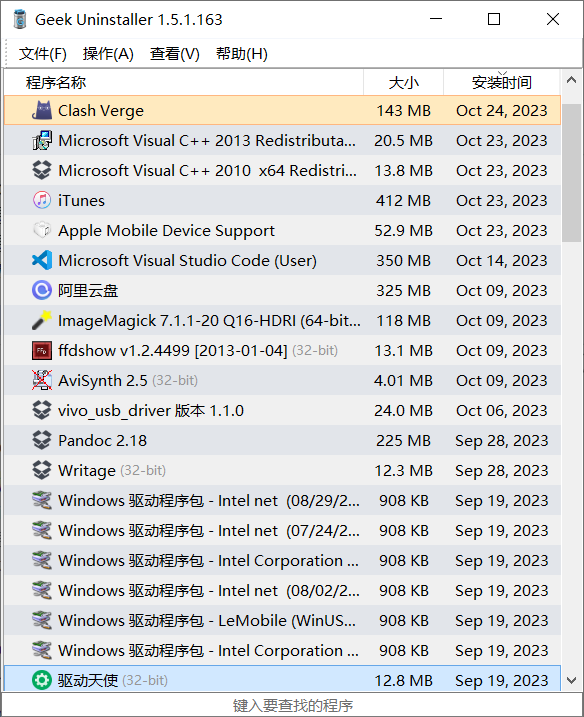Click the scrollbar down arrow
Viewport: 584px width, 717px height.
pos(571,680)
